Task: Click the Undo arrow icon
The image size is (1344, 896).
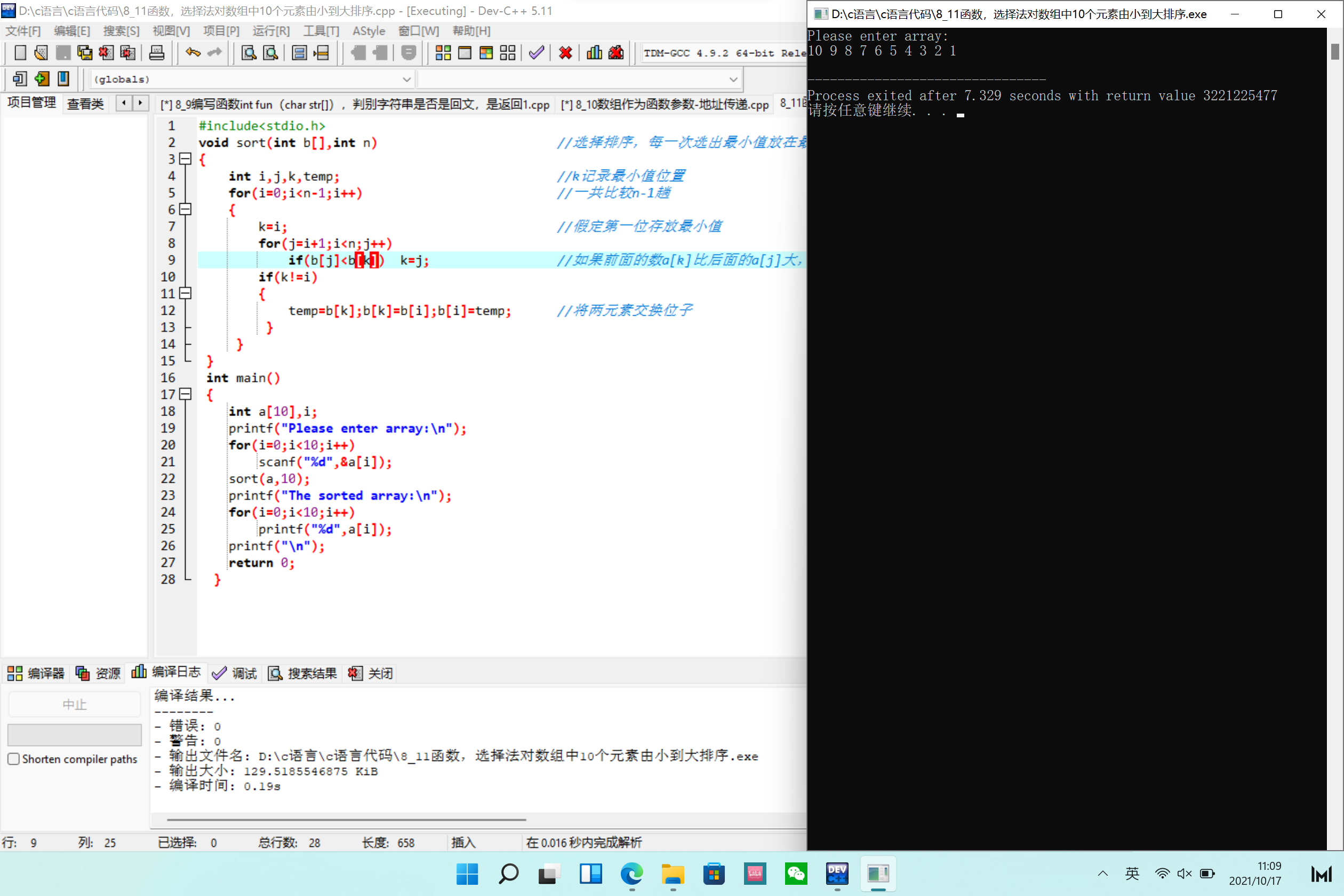Action: (193, 53)
